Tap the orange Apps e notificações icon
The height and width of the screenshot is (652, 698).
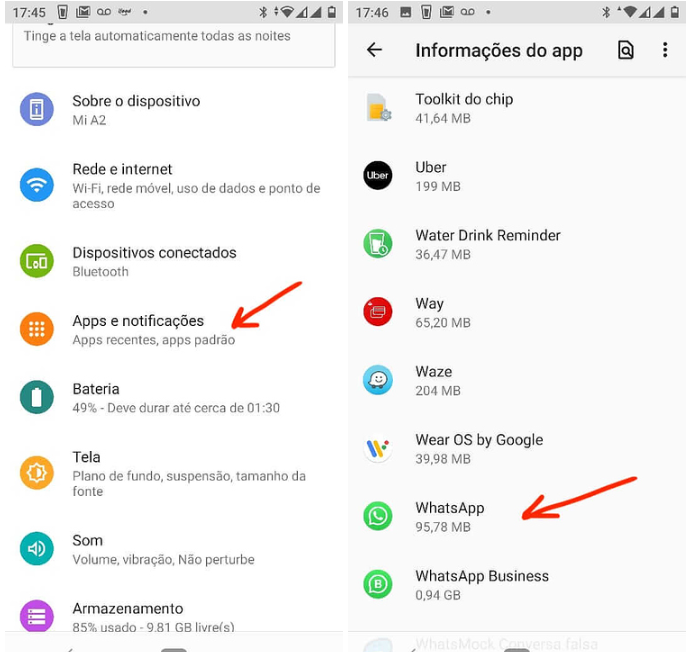37,329
